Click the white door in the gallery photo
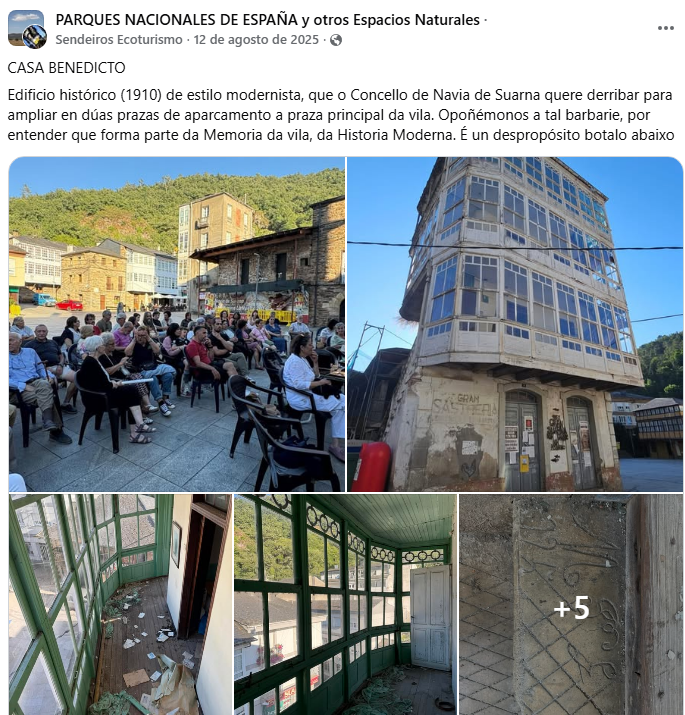Screen dimensions: 685x715 point(431,618)
